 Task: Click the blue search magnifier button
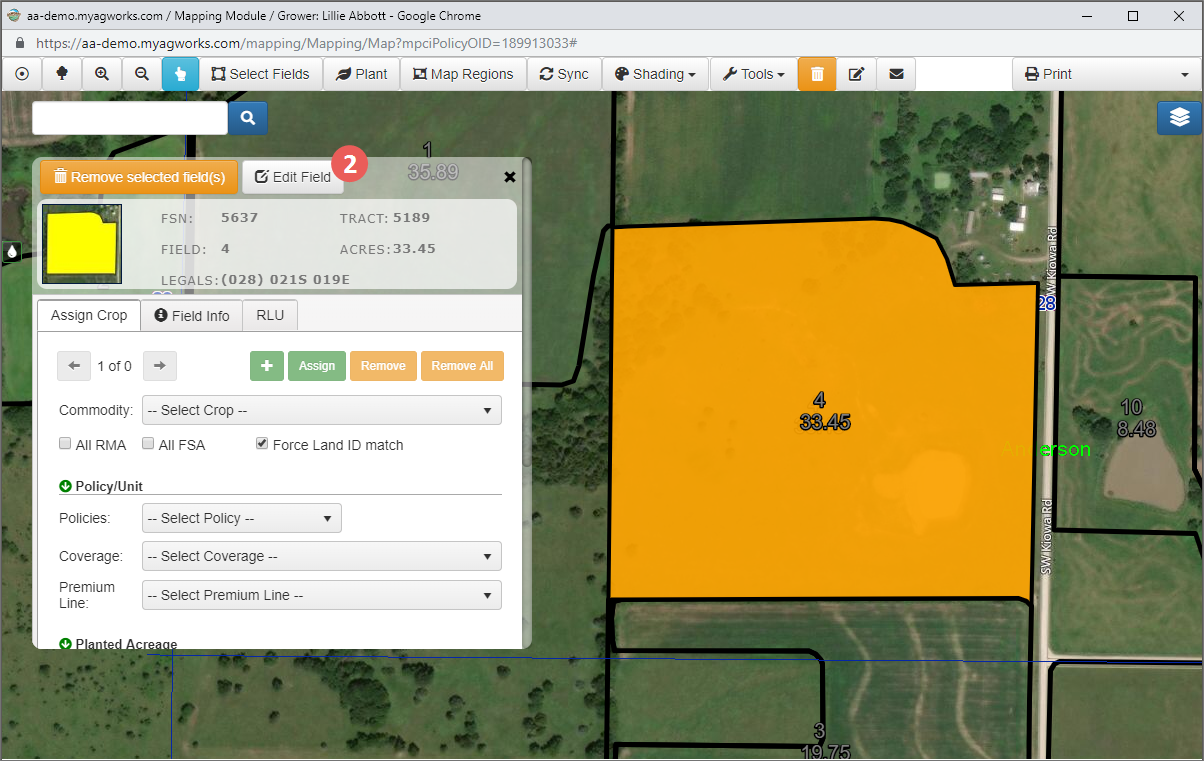[x=247, y=118]
